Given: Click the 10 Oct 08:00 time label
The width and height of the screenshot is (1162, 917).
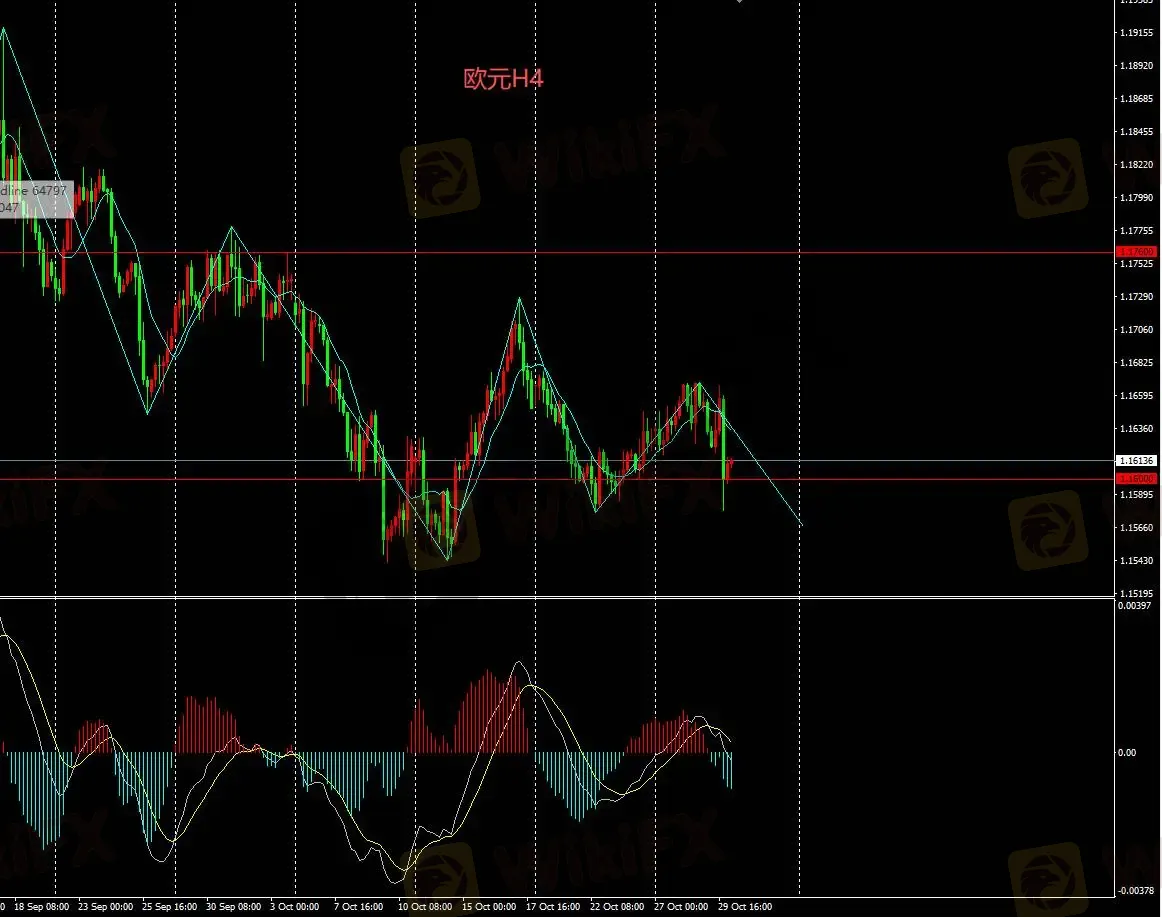Looking at the screenshot, I should [425, 907].
